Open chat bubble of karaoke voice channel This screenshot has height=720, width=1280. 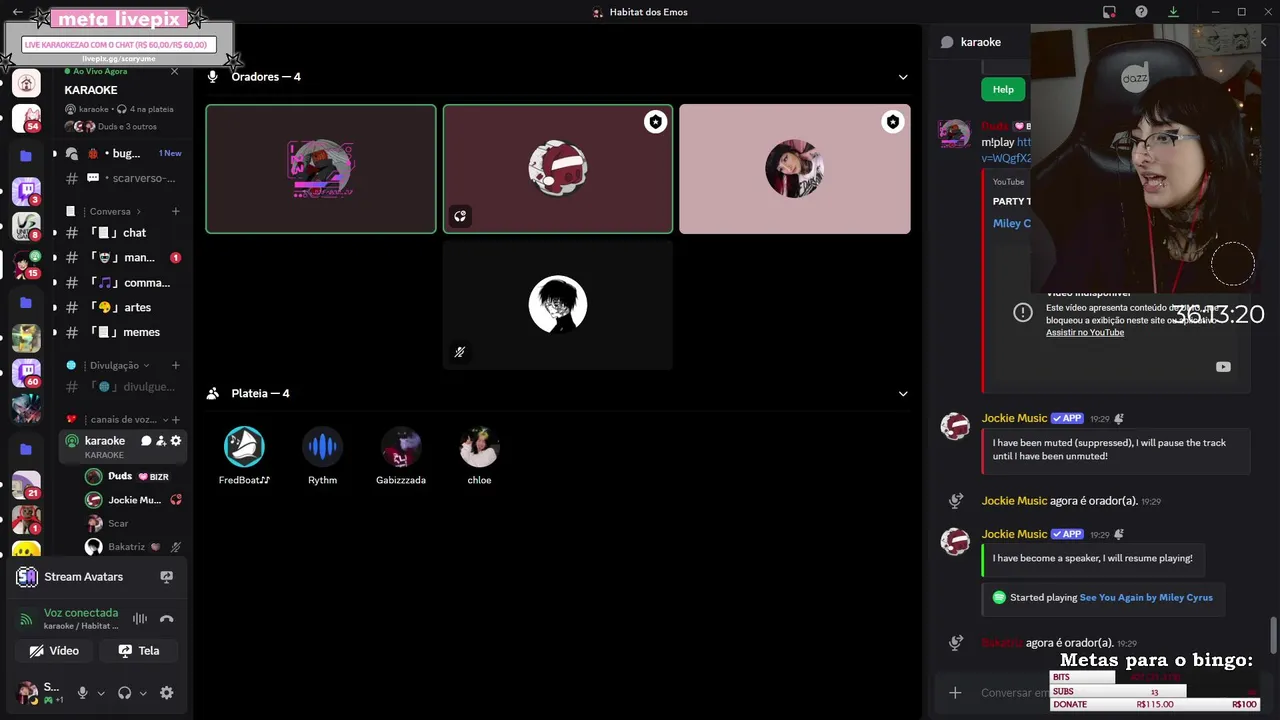pos(146,441)
